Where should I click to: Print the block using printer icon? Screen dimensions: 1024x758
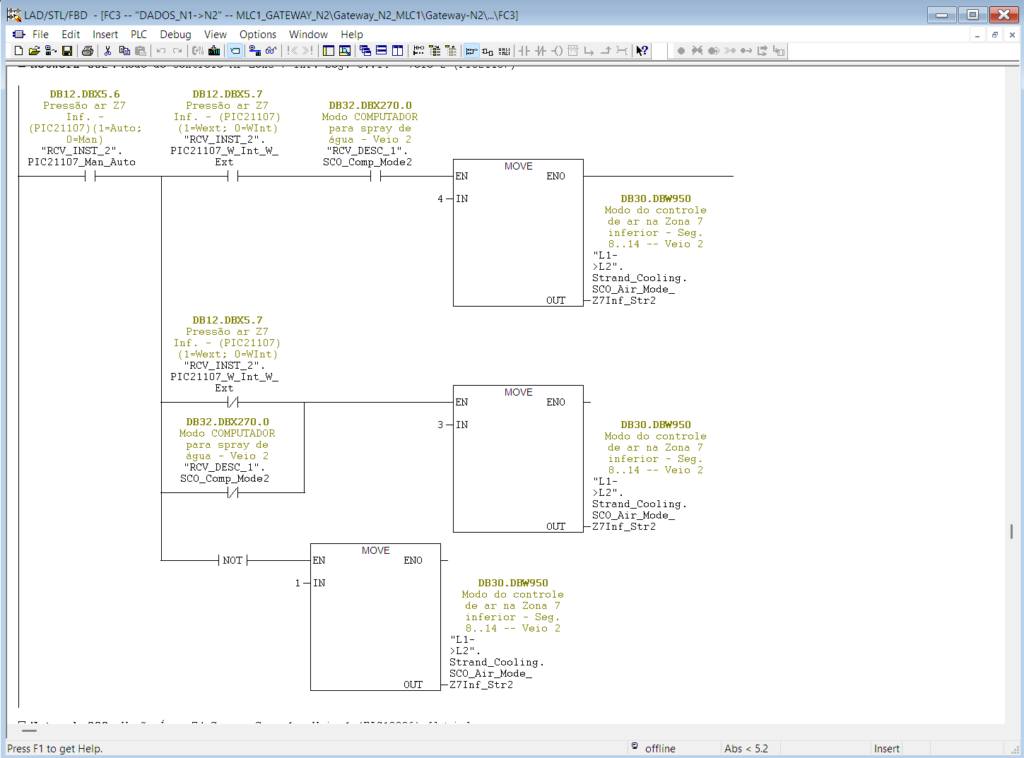point(88,51)
